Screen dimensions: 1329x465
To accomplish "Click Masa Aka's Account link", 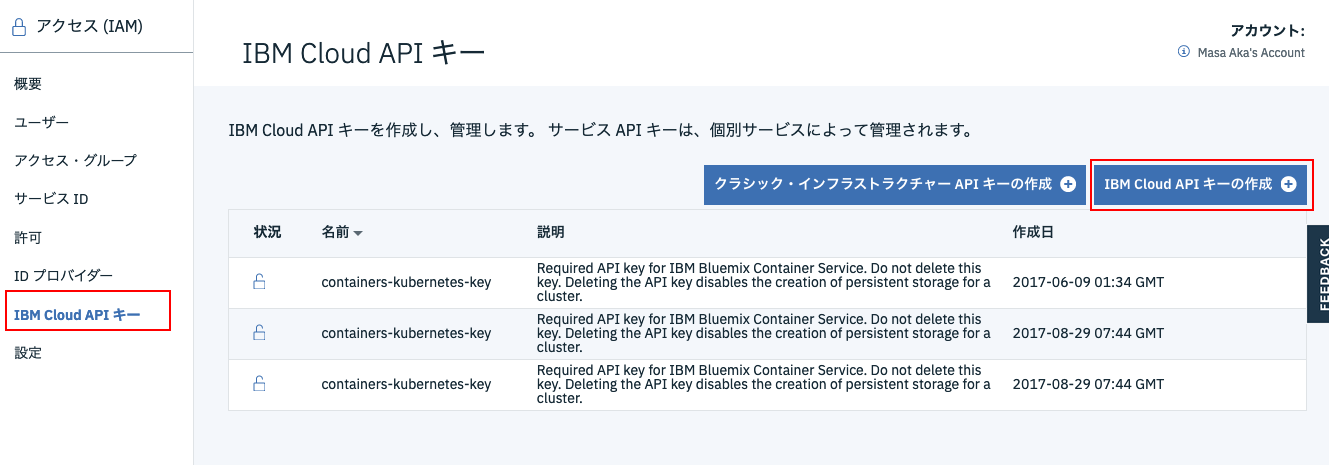I will tap(1251, 52).
